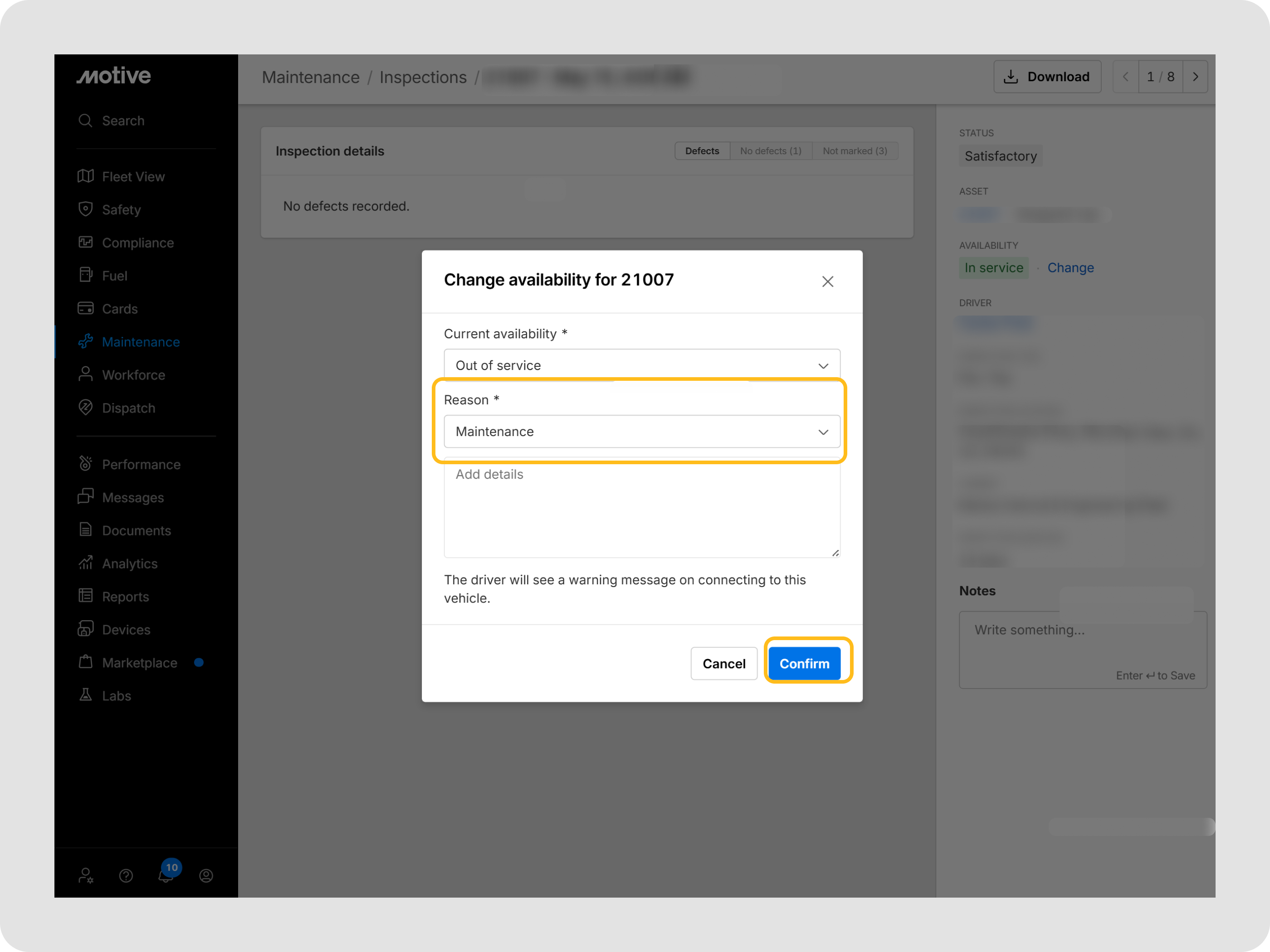The image size is (1270, 952).
Task: Click the Analytics chart icon
Action: point(86,563)
